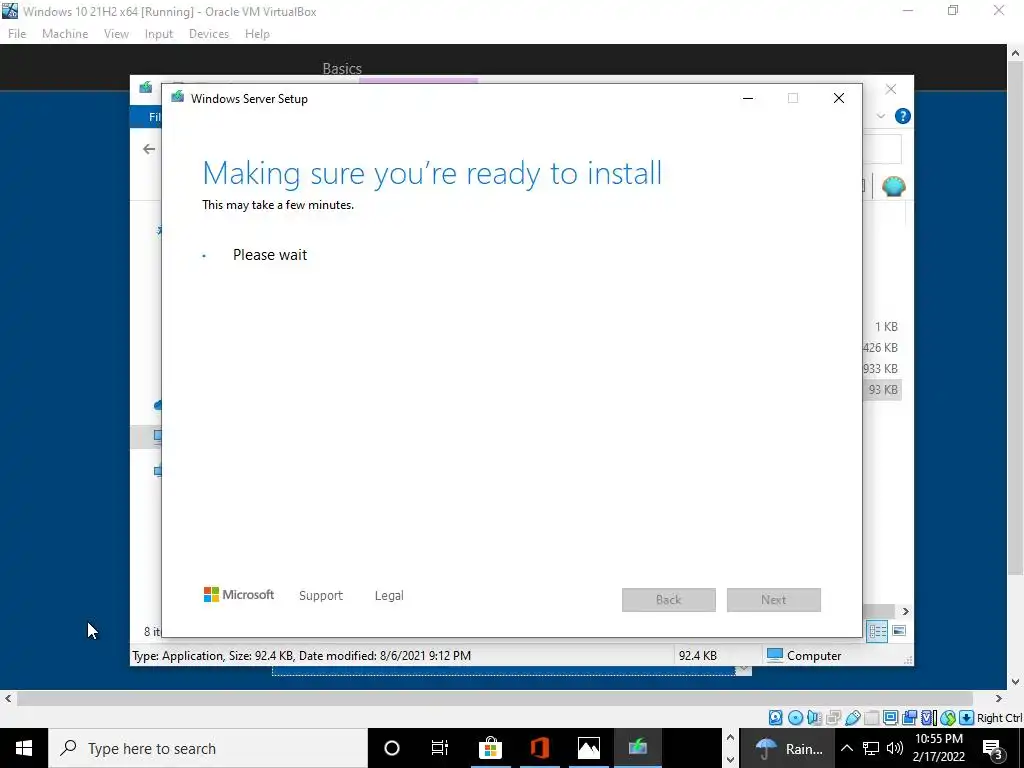Click the Support link in Setup
This screenshot has height=768, width=1024.
(x=321, y=596)
